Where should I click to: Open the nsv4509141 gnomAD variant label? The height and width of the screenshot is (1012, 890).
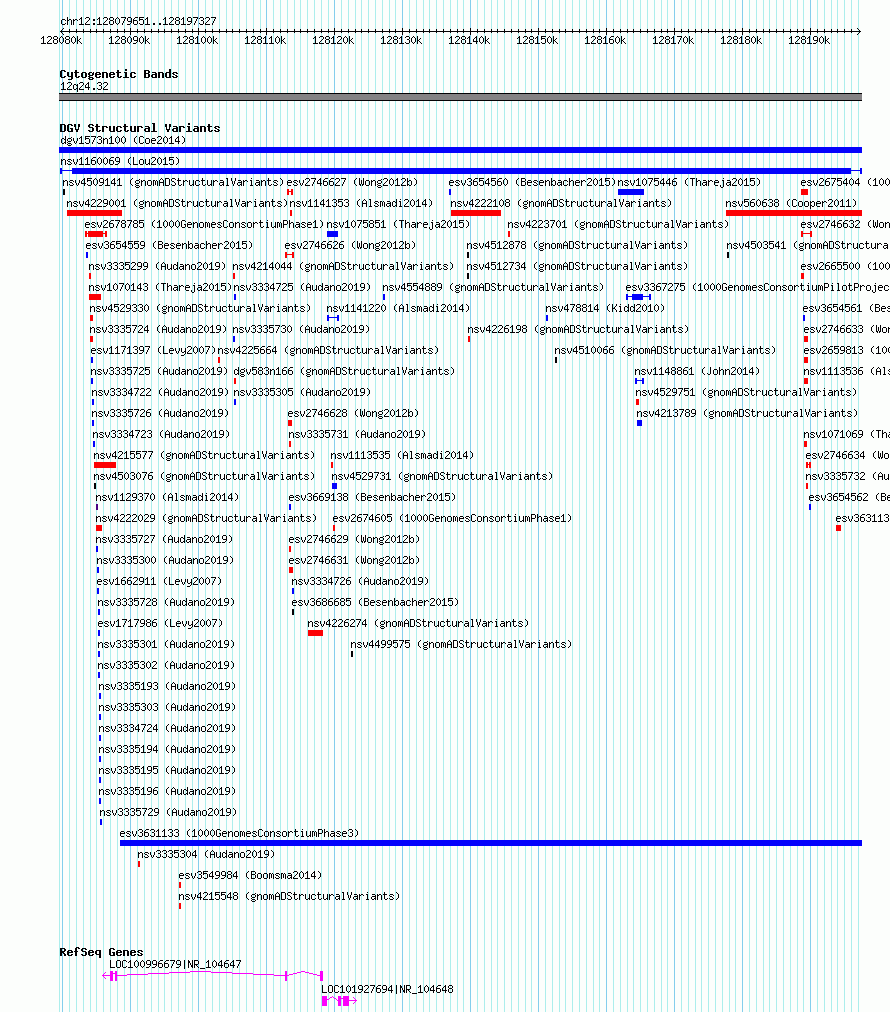tap(173, 182)
